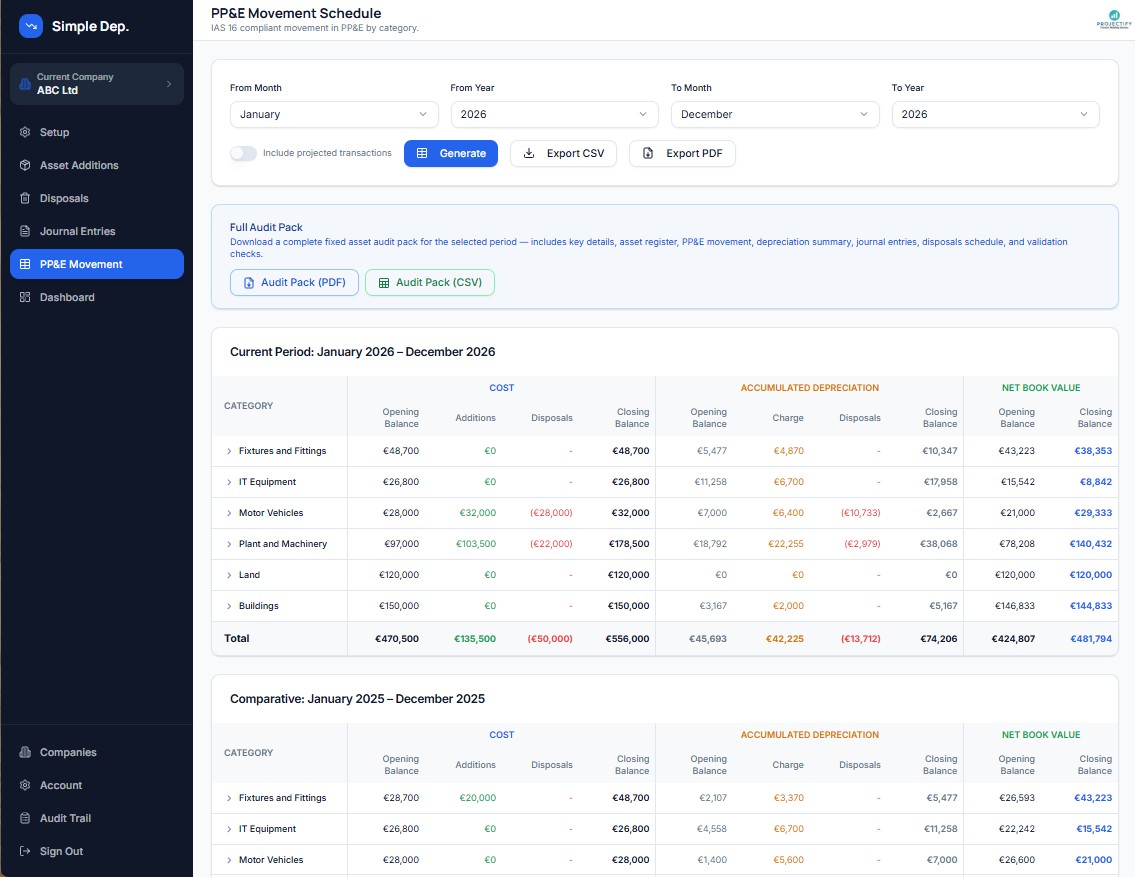Open Journal Entries section
This screenshot has width=1135, height=877.
(x=97, y=232)
